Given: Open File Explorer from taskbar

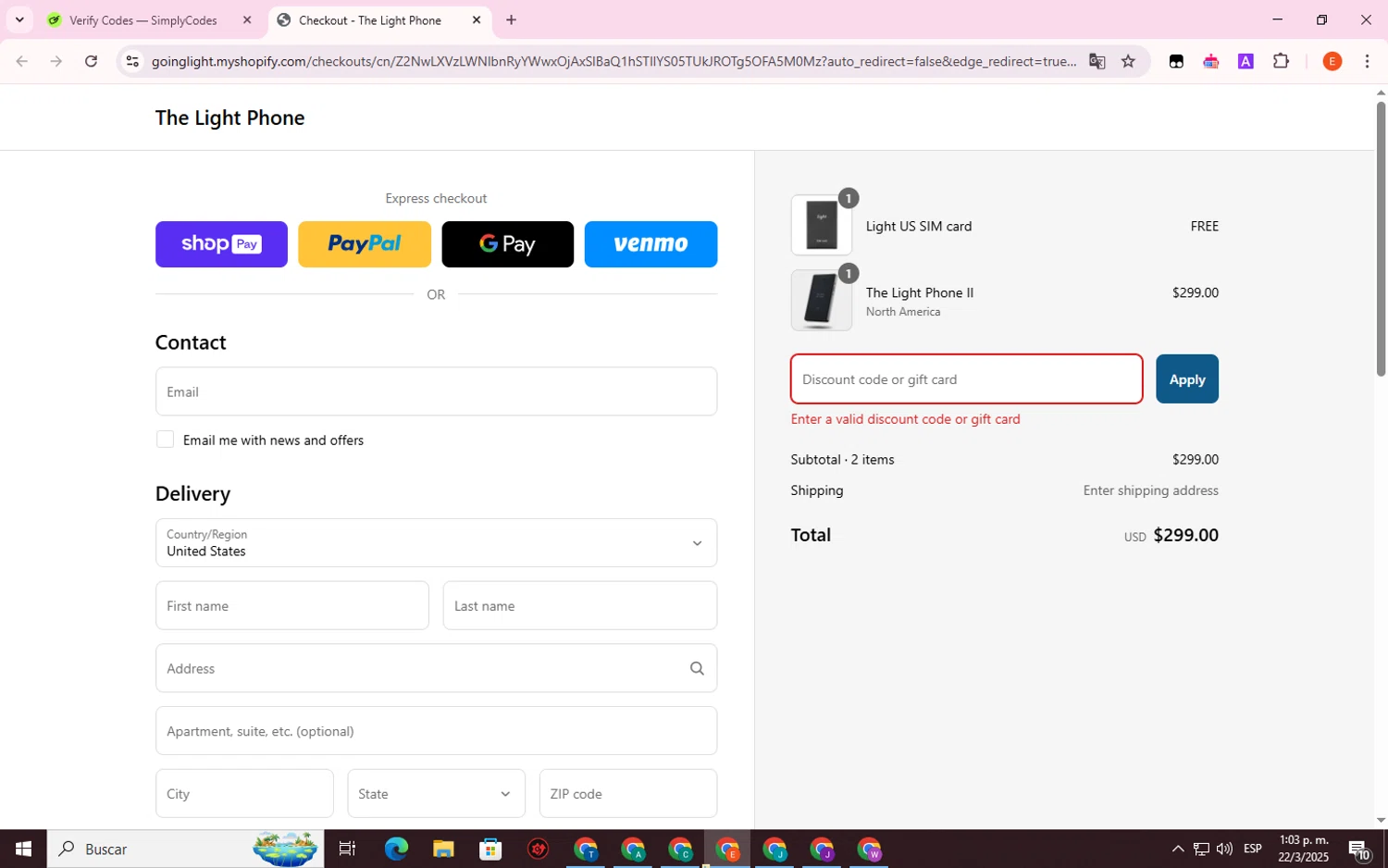Looking at the screenshot, I should tap(443, 849).
